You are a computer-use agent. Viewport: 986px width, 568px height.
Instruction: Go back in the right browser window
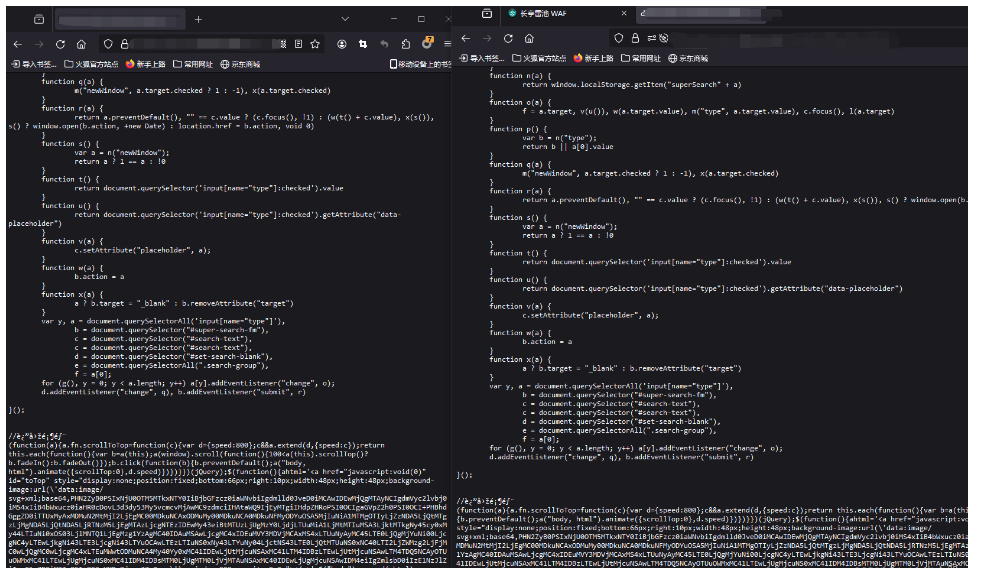point(465,38)
